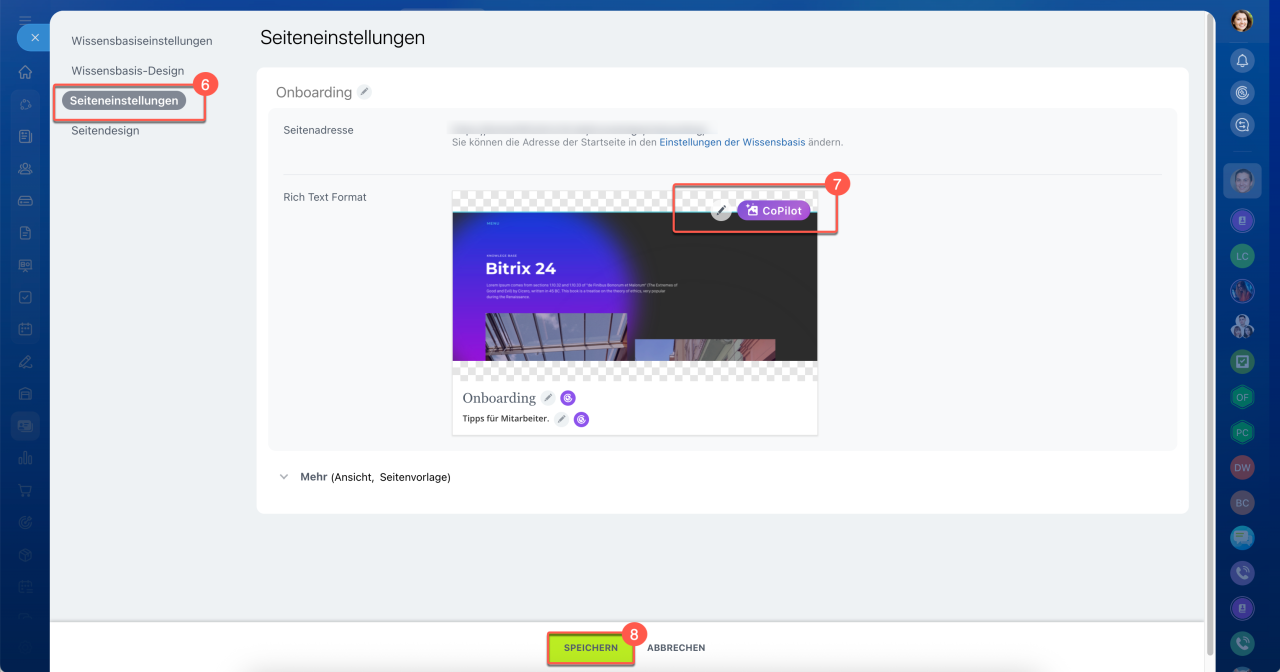Open Wissensbasiseinstellungen in the side menu

pyautogui.click(x=142, y=41)
